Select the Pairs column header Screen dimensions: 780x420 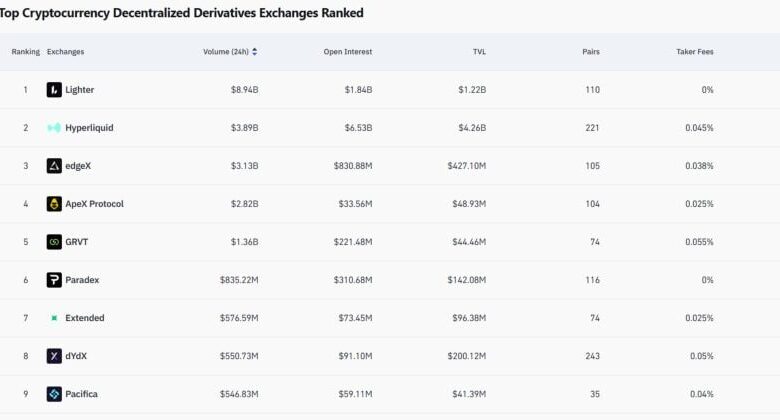590,52
